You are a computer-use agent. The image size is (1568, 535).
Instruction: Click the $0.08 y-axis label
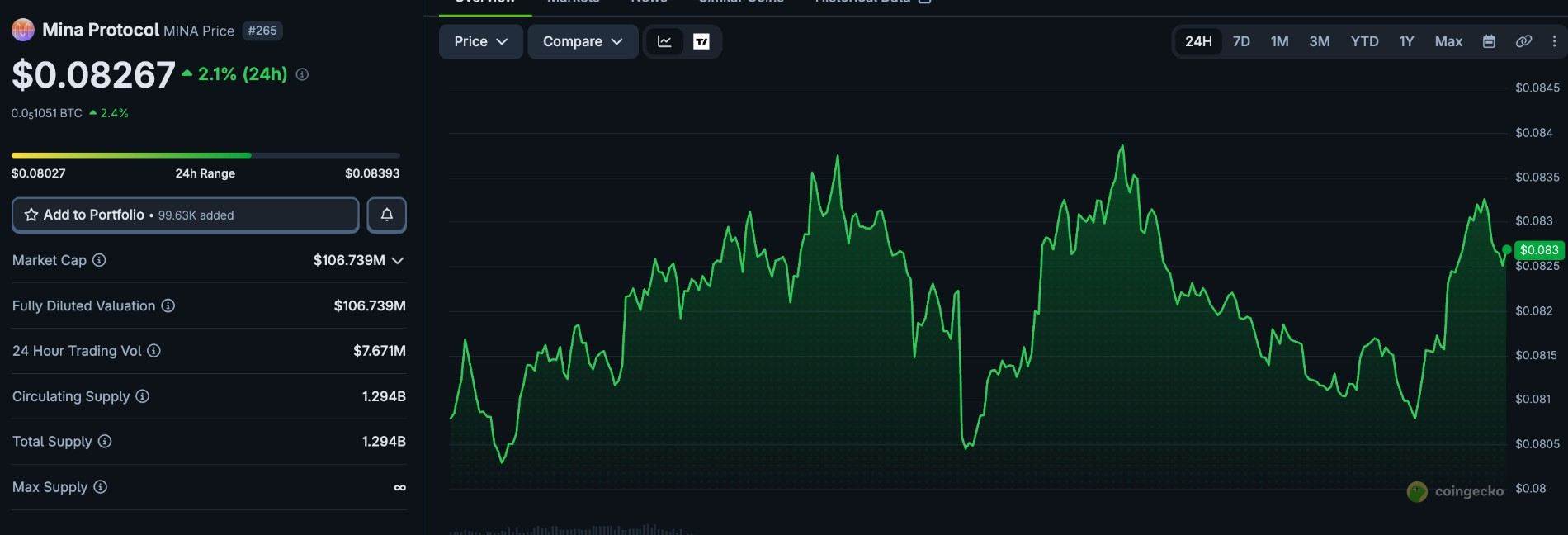(x=1531, y=488)
